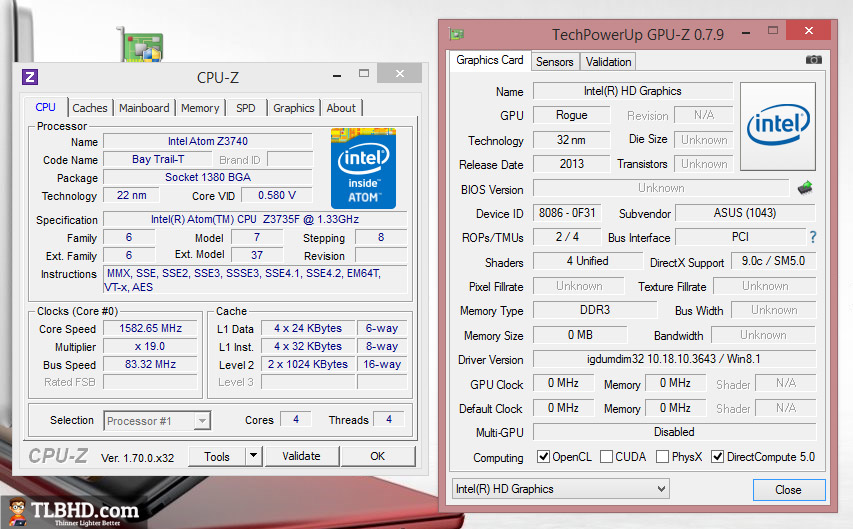Open the Intel(R) HD Graphics GPU selector
The height and width of the screenshot is (529, 853).
pos(560,489)
